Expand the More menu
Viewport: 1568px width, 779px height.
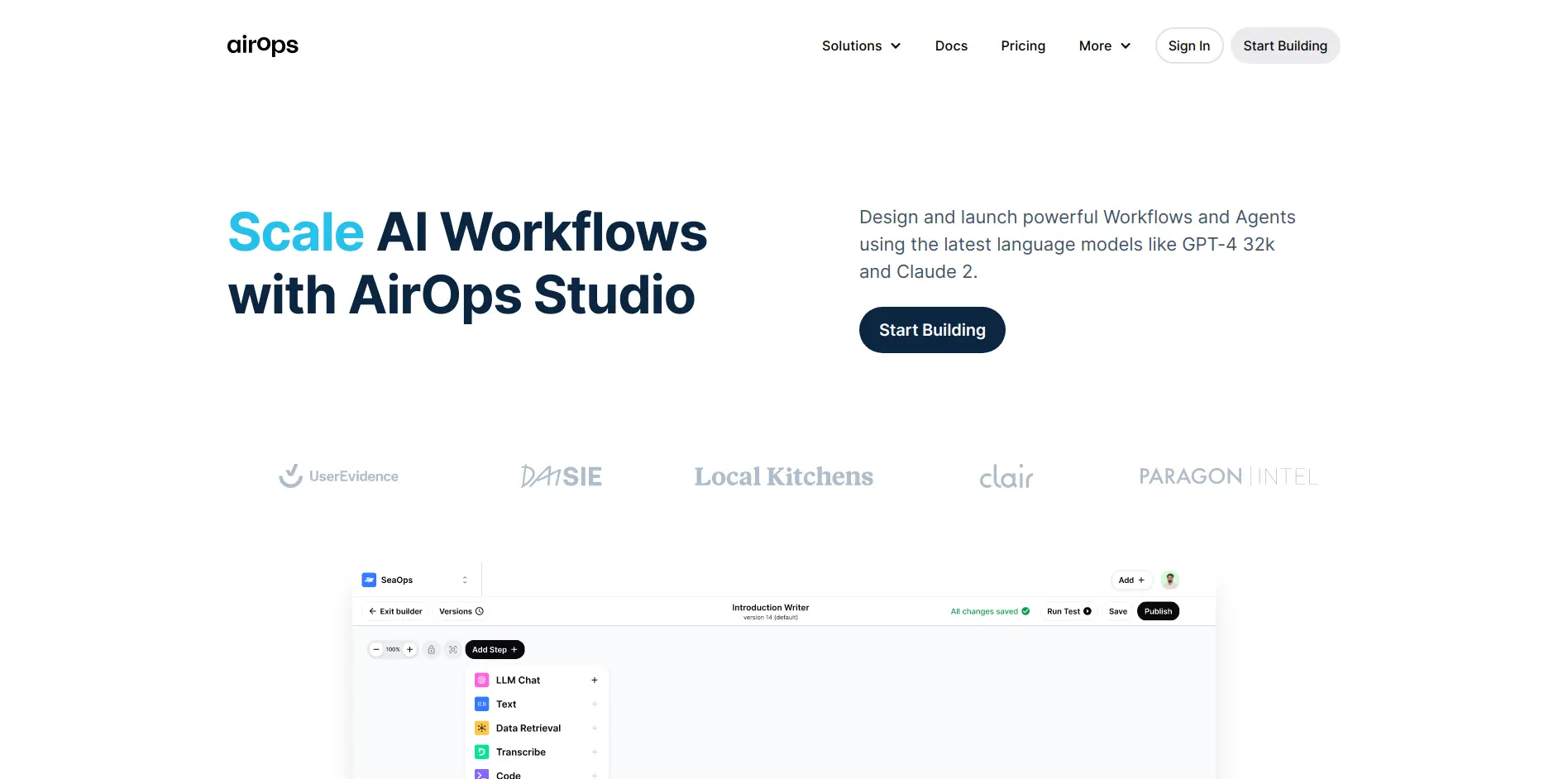1103,45
